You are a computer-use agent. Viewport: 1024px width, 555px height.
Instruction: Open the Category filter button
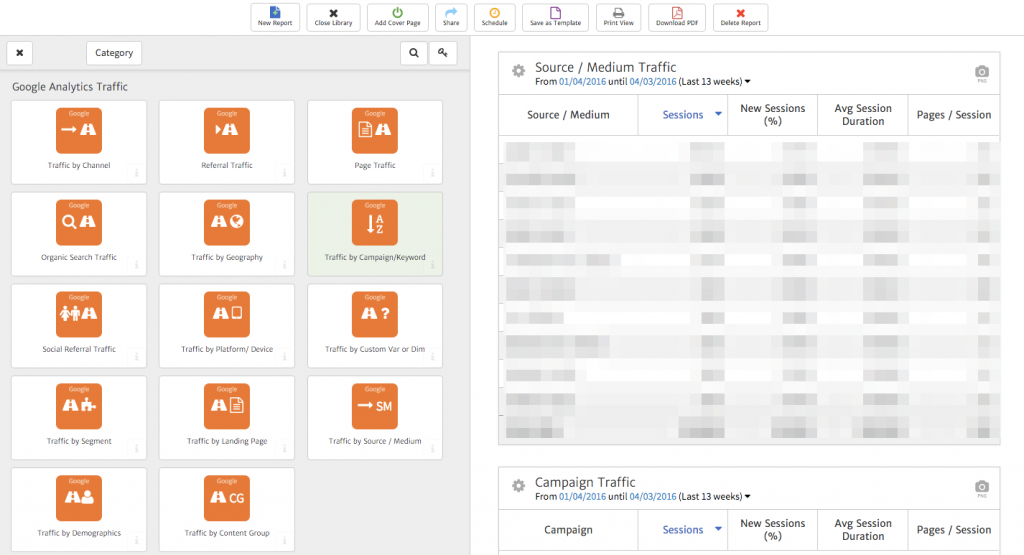coord(114,53)
